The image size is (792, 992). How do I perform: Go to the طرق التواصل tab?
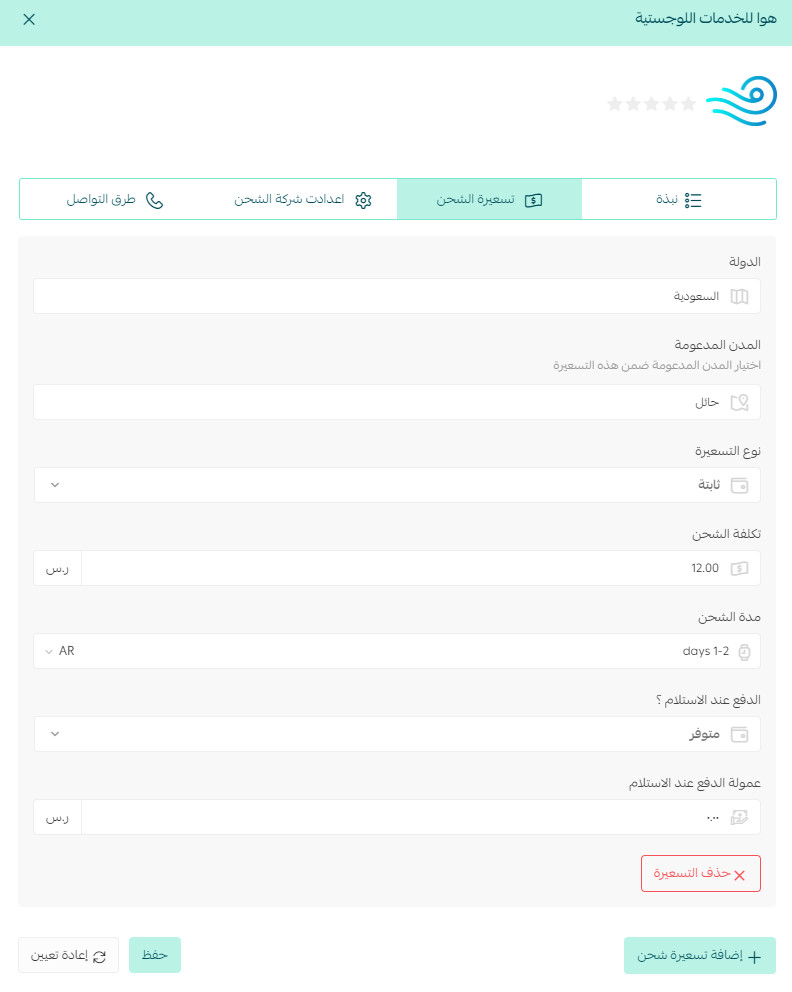tap(114, 200)
